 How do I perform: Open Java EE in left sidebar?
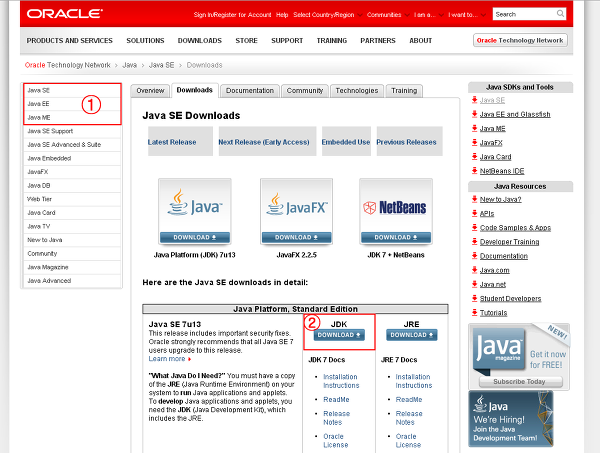point(72,104)
